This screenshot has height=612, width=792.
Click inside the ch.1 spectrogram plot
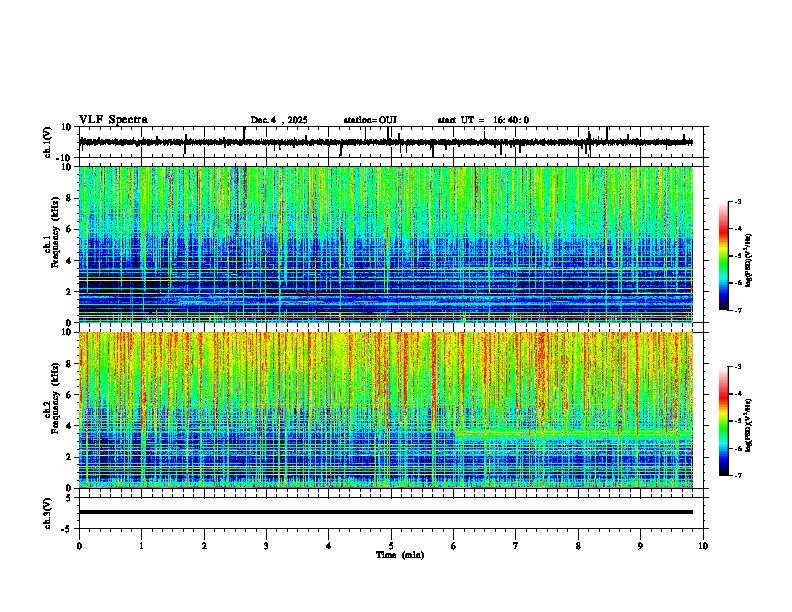coord(385,244)
